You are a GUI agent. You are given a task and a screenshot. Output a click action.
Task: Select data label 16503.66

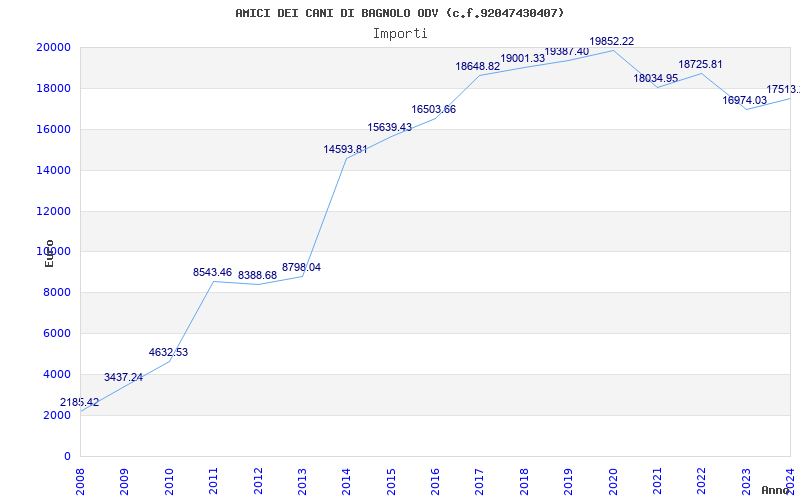pyautogui.click(x=434, y=110)
